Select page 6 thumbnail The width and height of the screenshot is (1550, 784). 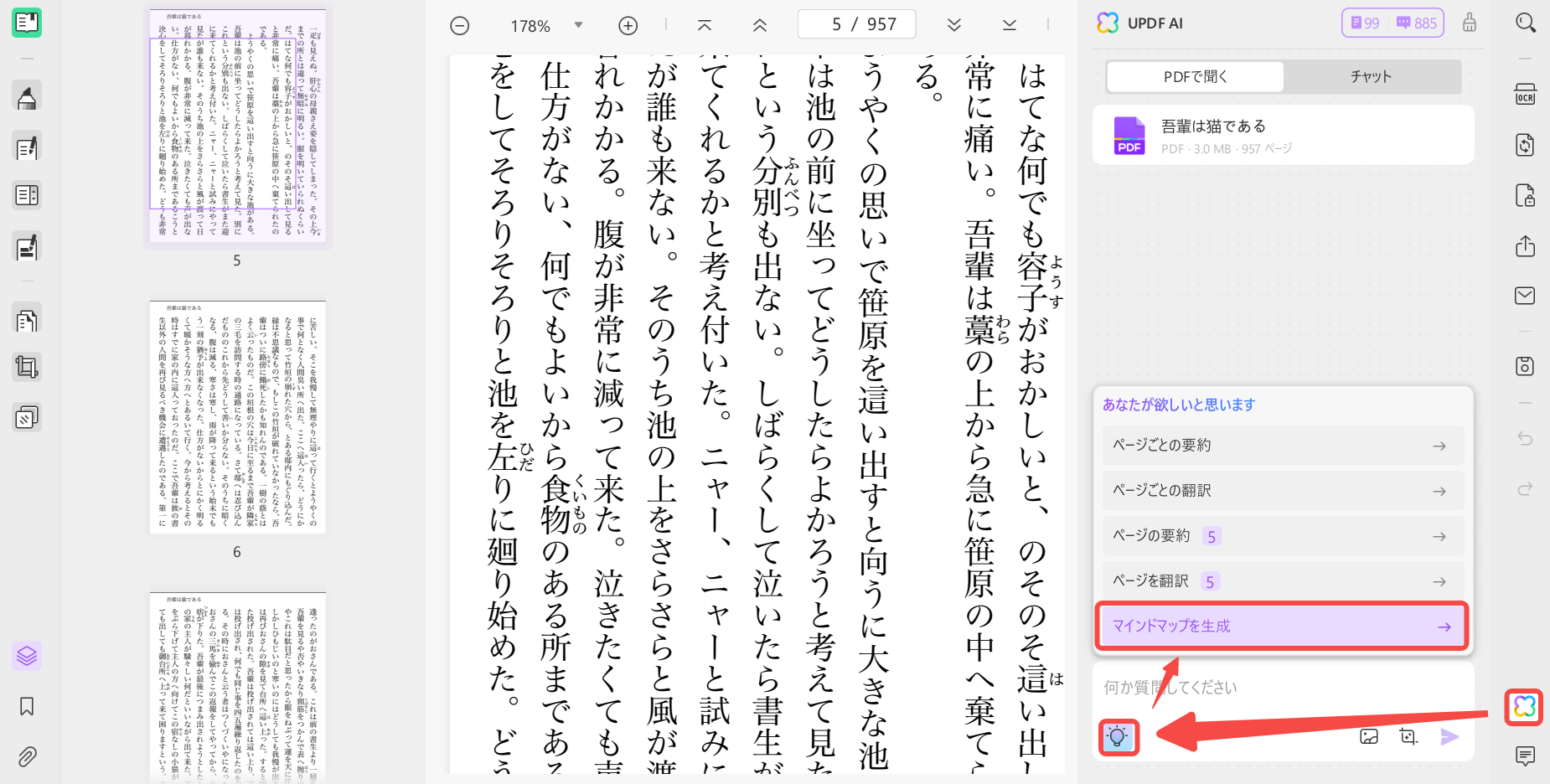pos(237,418)
